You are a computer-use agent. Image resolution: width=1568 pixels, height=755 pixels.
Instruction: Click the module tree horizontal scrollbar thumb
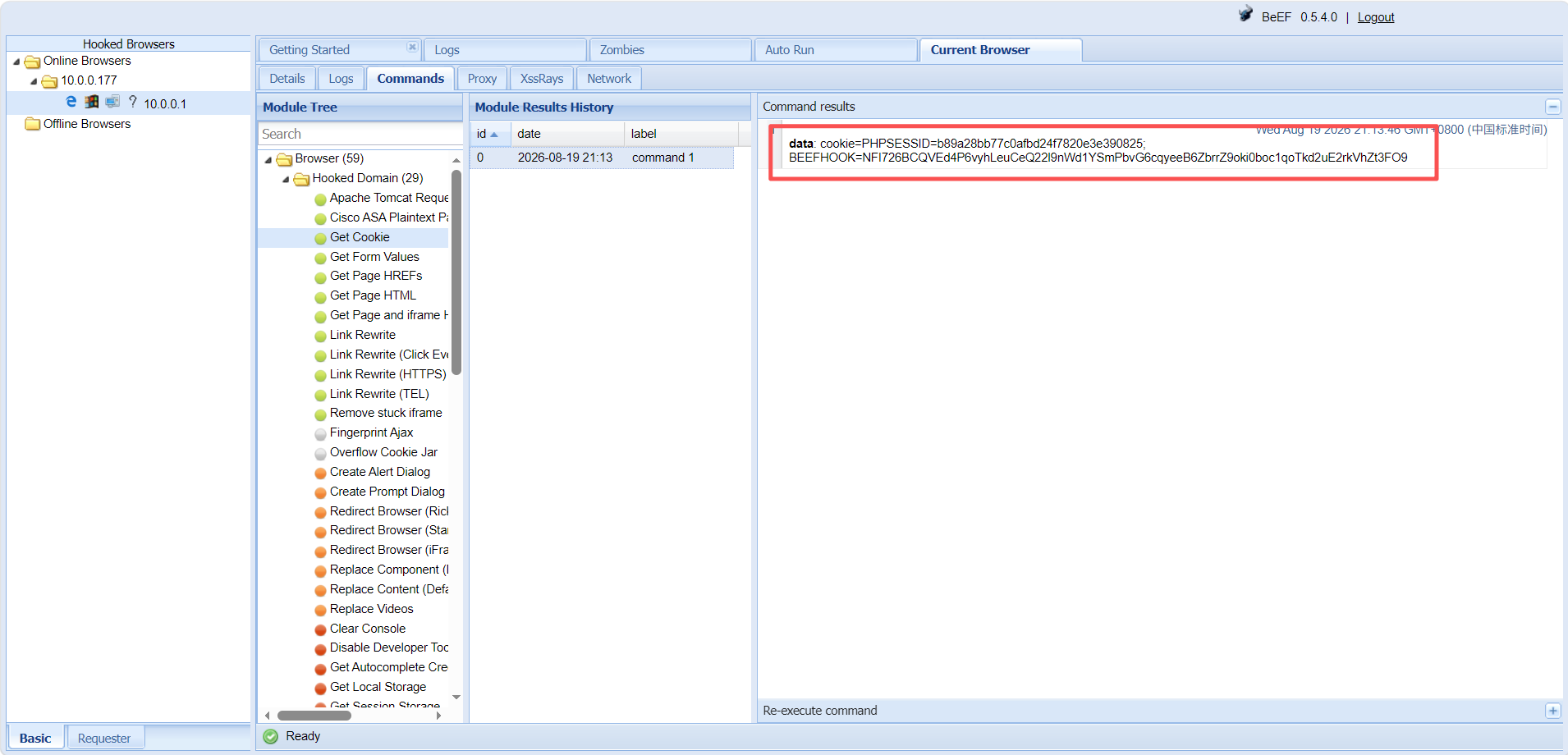314,716
